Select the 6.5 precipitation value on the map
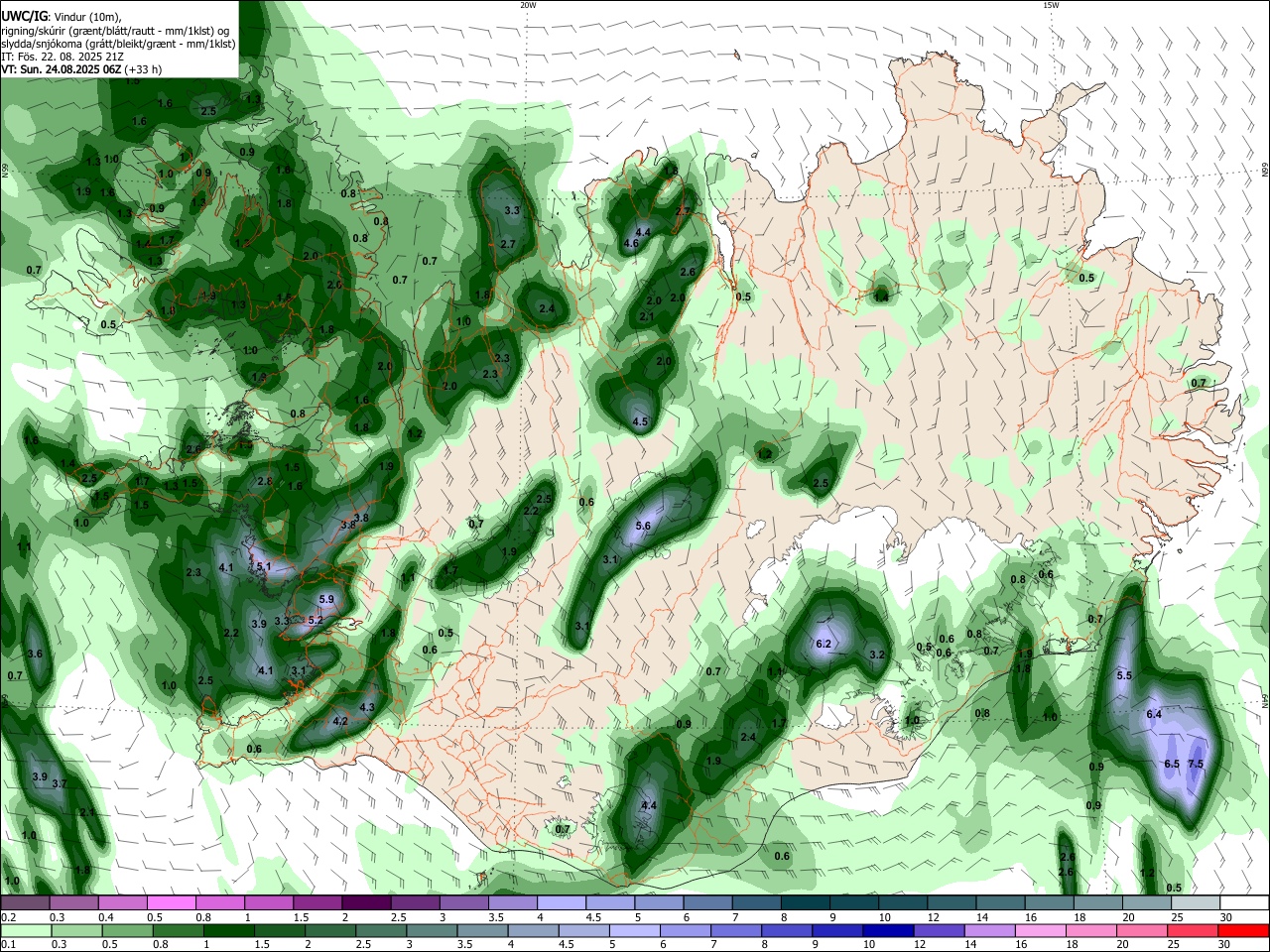 point(1172,765)
